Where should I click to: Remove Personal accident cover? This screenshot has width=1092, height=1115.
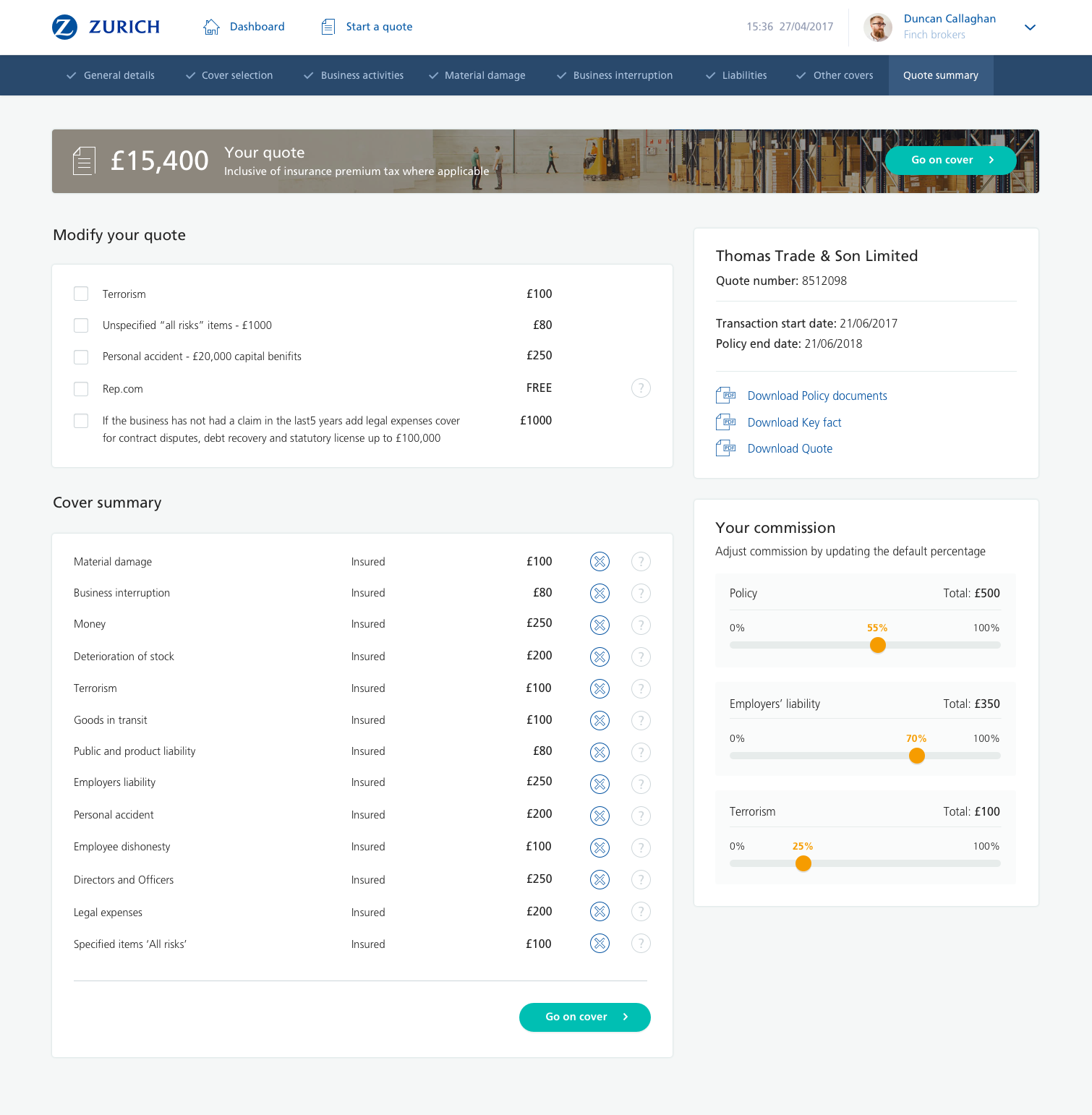point(600,816)
